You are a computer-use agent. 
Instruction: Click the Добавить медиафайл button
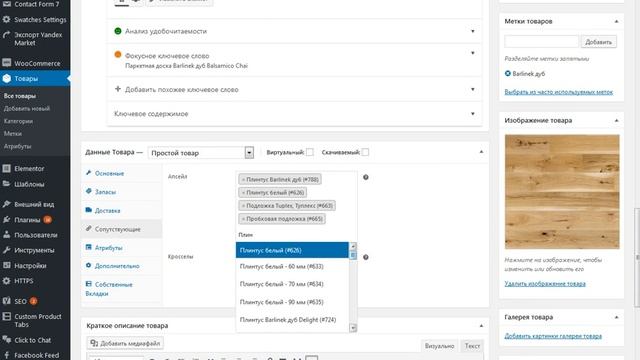pyautogui.click(x=125, y=343)
